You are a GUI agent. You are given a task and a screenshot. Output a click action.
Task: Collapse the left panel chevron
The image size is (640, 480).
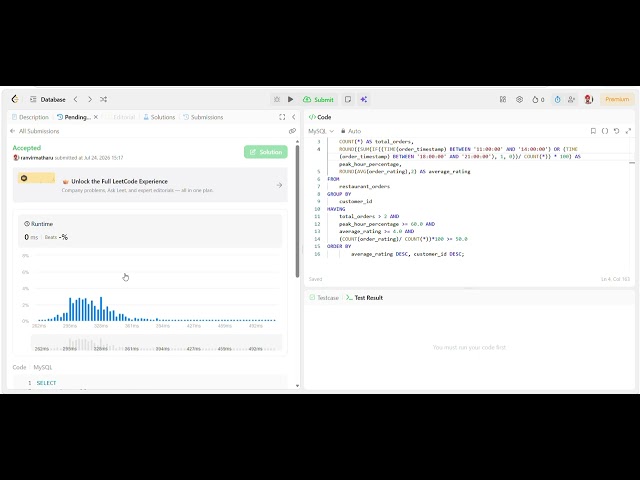click(x=293, y=117)
